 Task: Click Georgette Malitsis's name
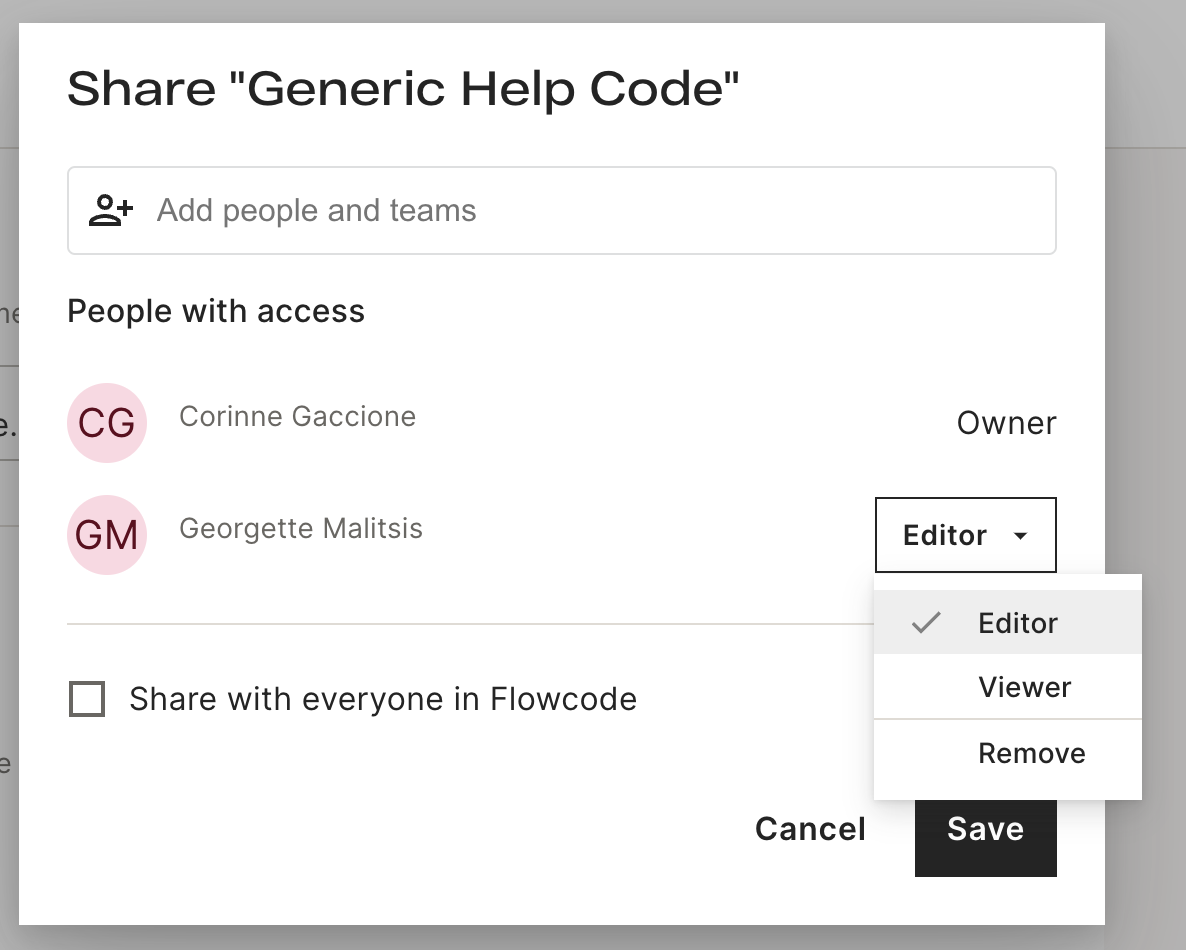point(301,529)
